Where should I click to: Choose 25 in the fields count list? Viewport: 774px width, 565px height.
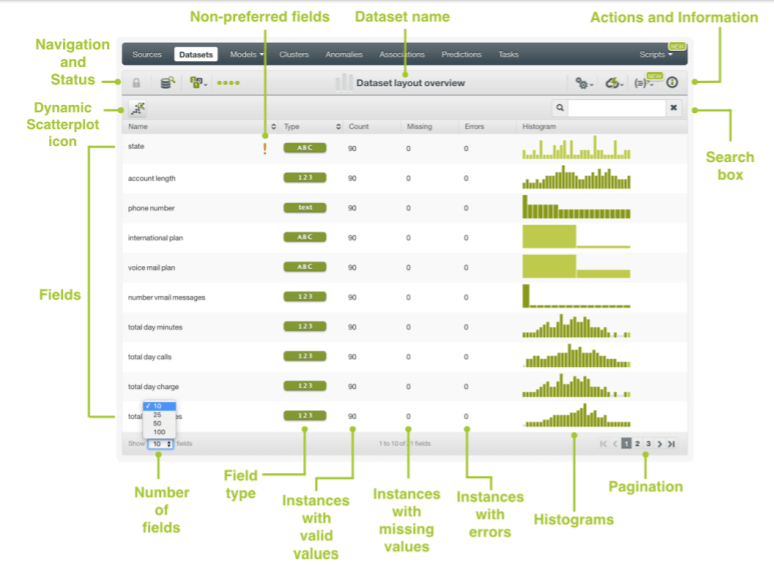(x=159, y=415)
